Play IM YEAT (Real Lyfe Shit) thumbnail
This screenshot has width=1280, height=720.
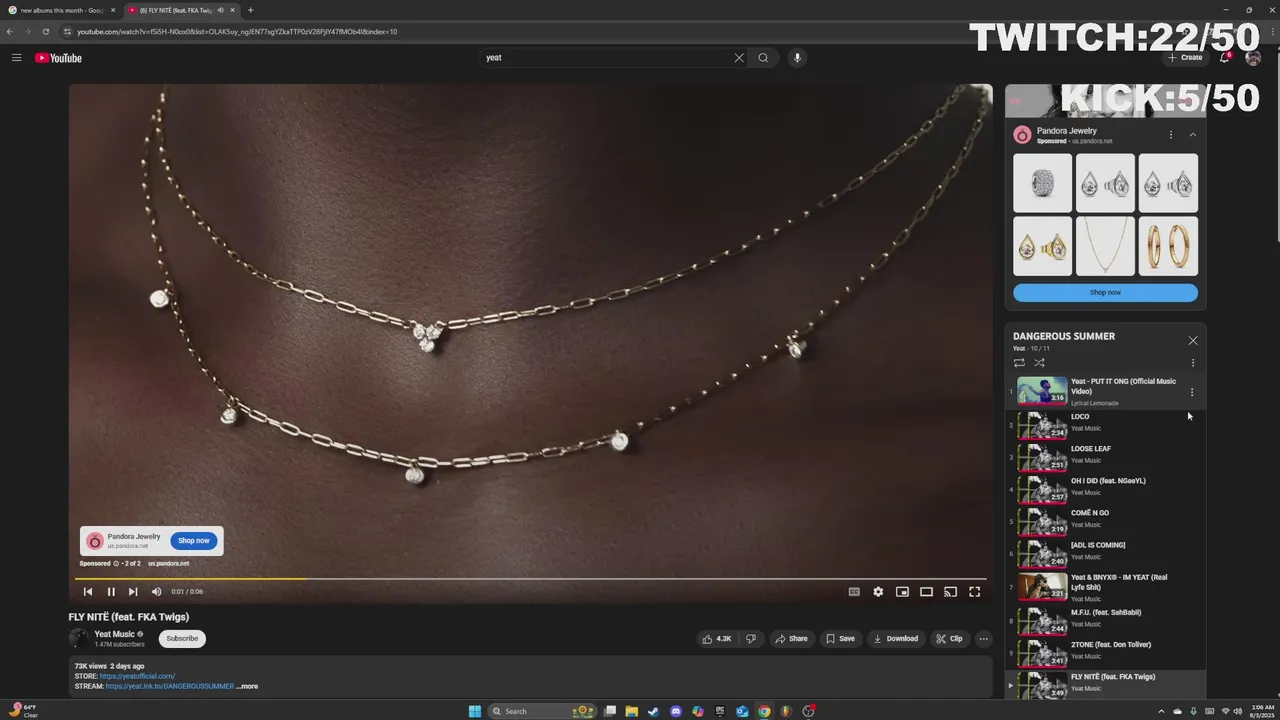1042,586
